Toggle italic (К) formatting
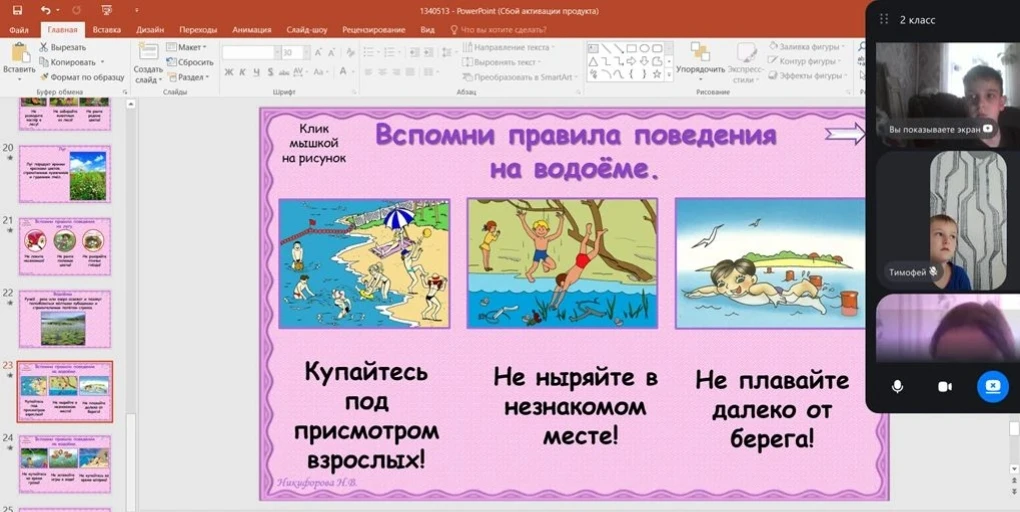1020x512 pixels. coord(242,72)
